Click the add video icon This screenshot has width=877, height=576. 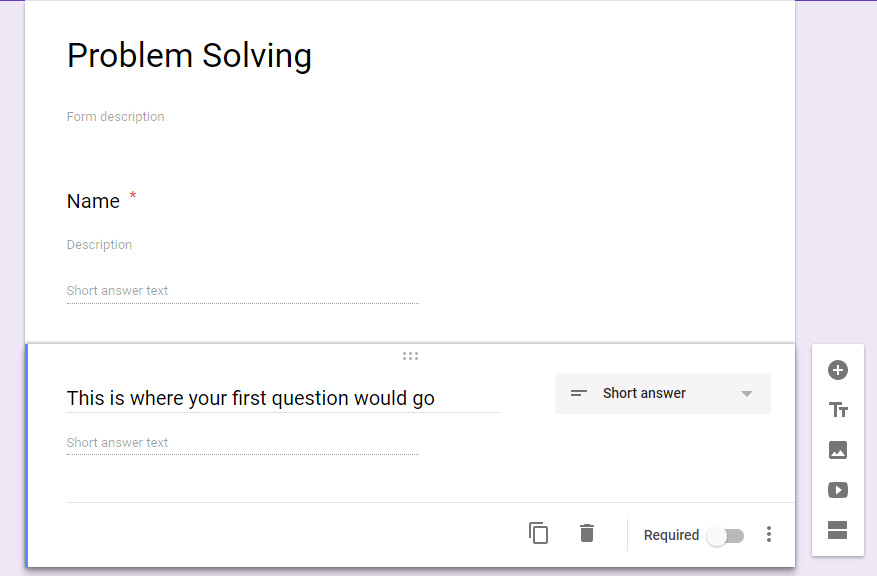[x=837, y=490]
